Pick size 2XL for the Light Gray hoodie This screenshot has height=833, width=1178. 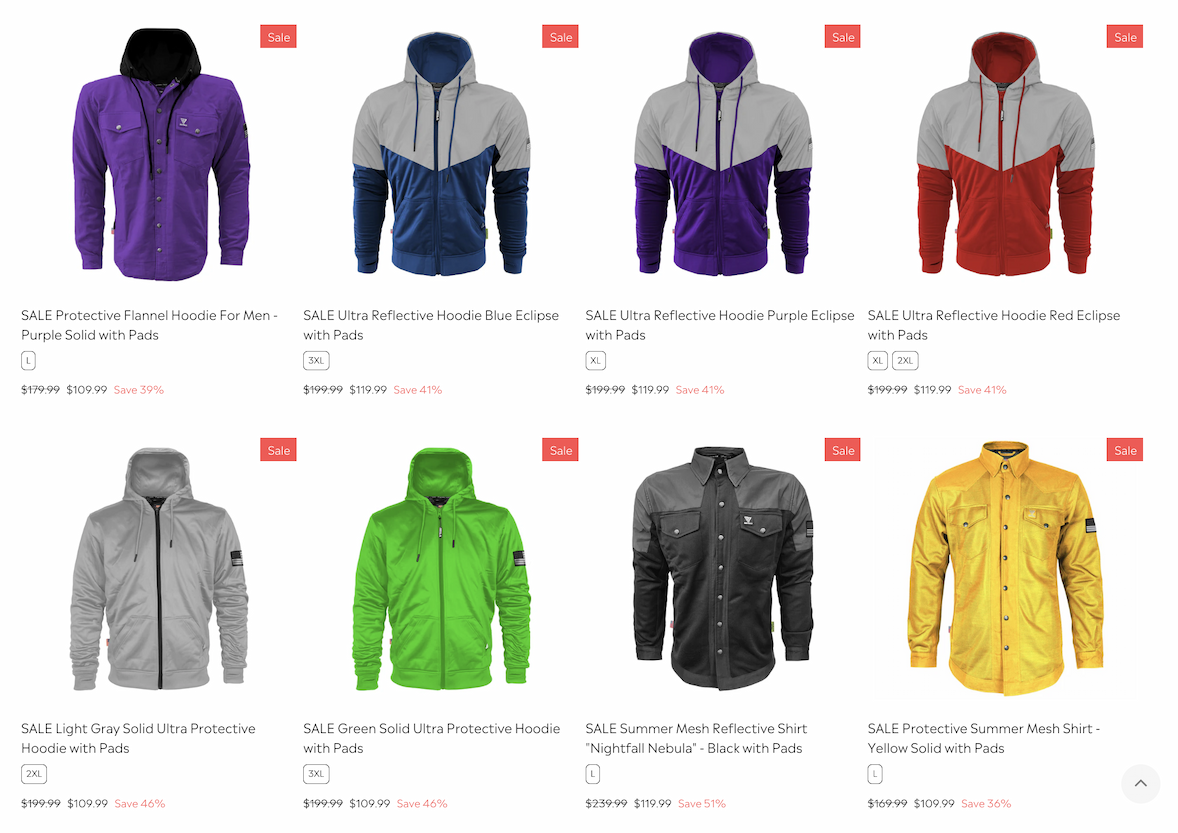[34, 774]
